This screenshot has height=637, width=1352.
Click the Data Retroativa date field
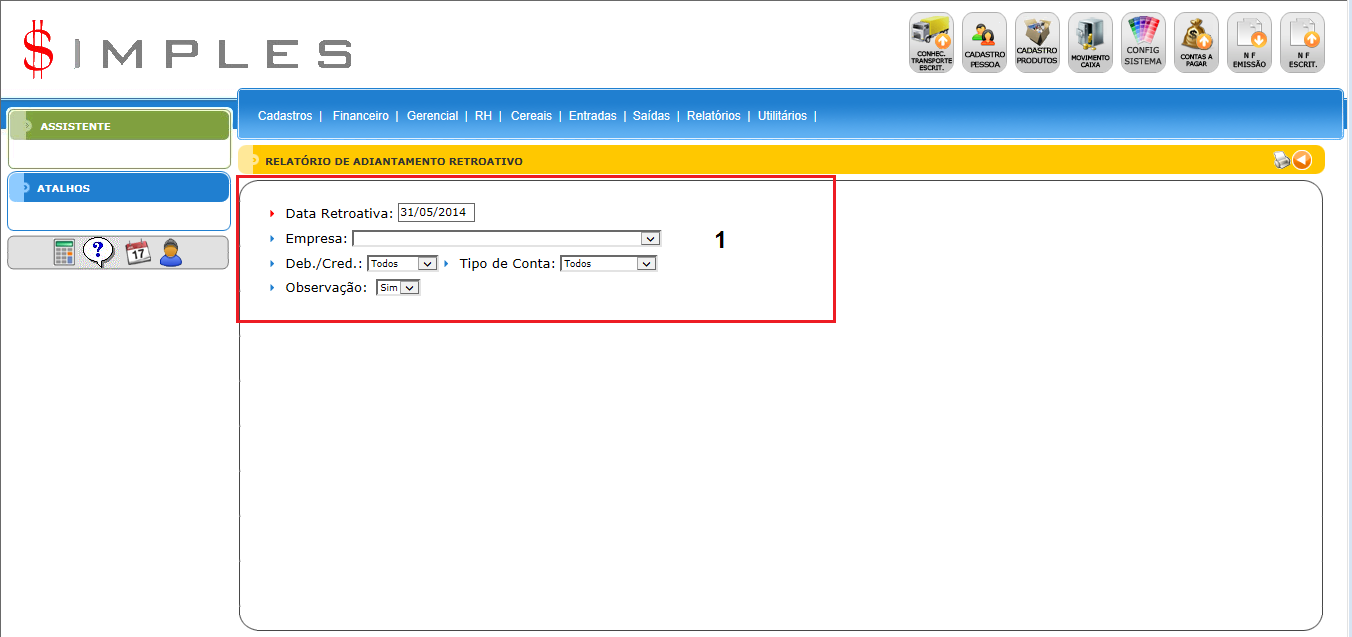pyautogui.click(x=436, y=213)
